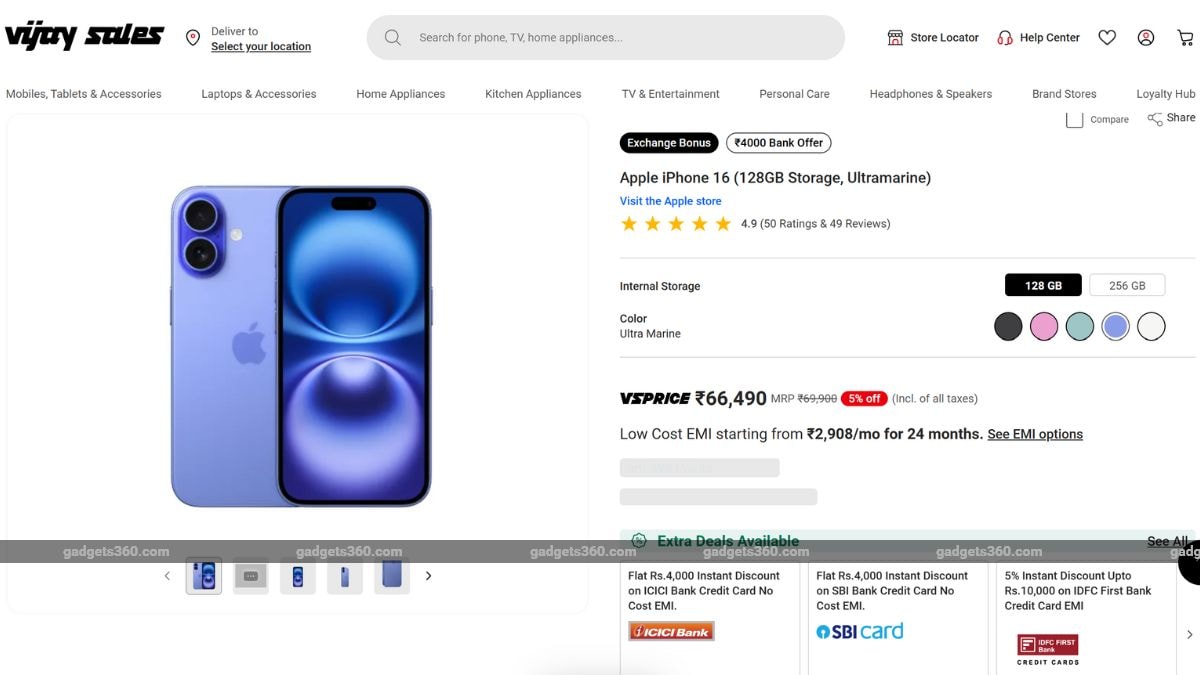Screen dimensions: 1200x675
Task: Collapse the thumbnail carousel with the left arrow
Action: coord(167,576)
